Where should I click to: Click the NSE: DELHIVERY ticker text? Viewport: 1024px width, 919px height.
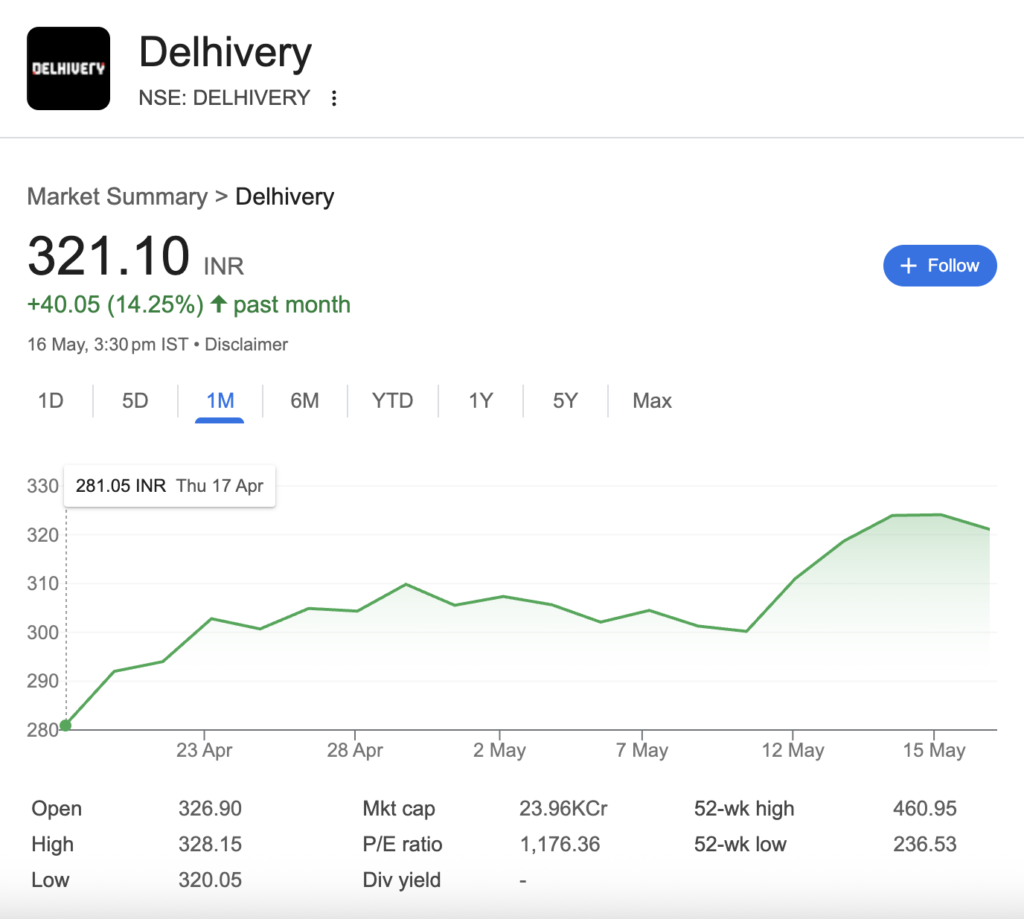[x=224, y=98]
